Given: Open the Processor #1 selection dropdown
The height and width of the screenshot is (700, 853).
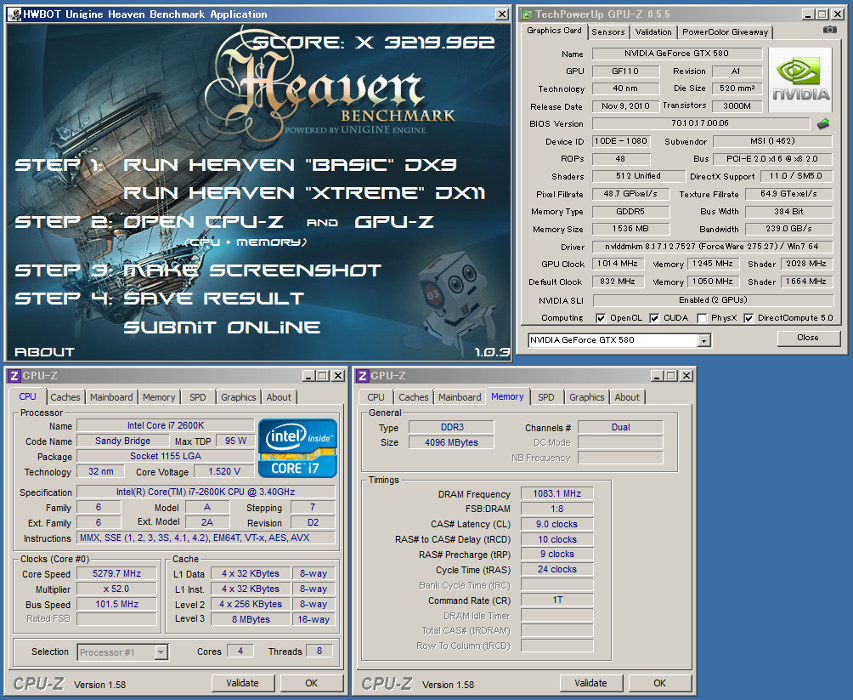Looking at the screenshot, I should pyautogui.click(x=161, y=652).
